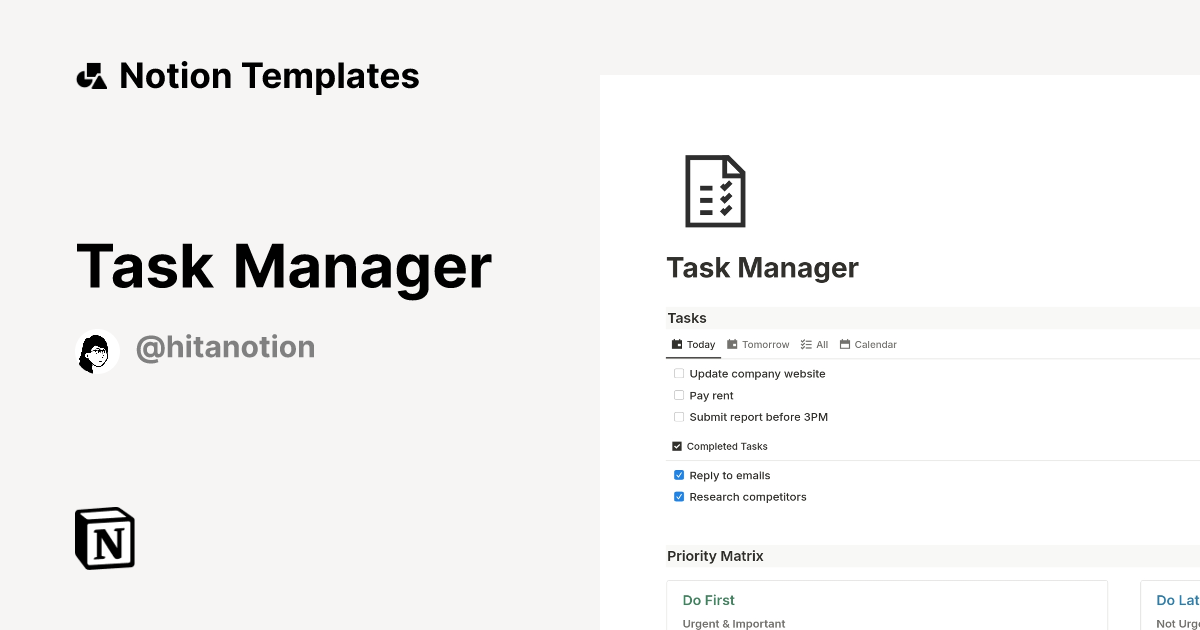Screen dimensions: 1200x630
Task: Click the calendar icon beside Today
Action: tap(677, 344)
